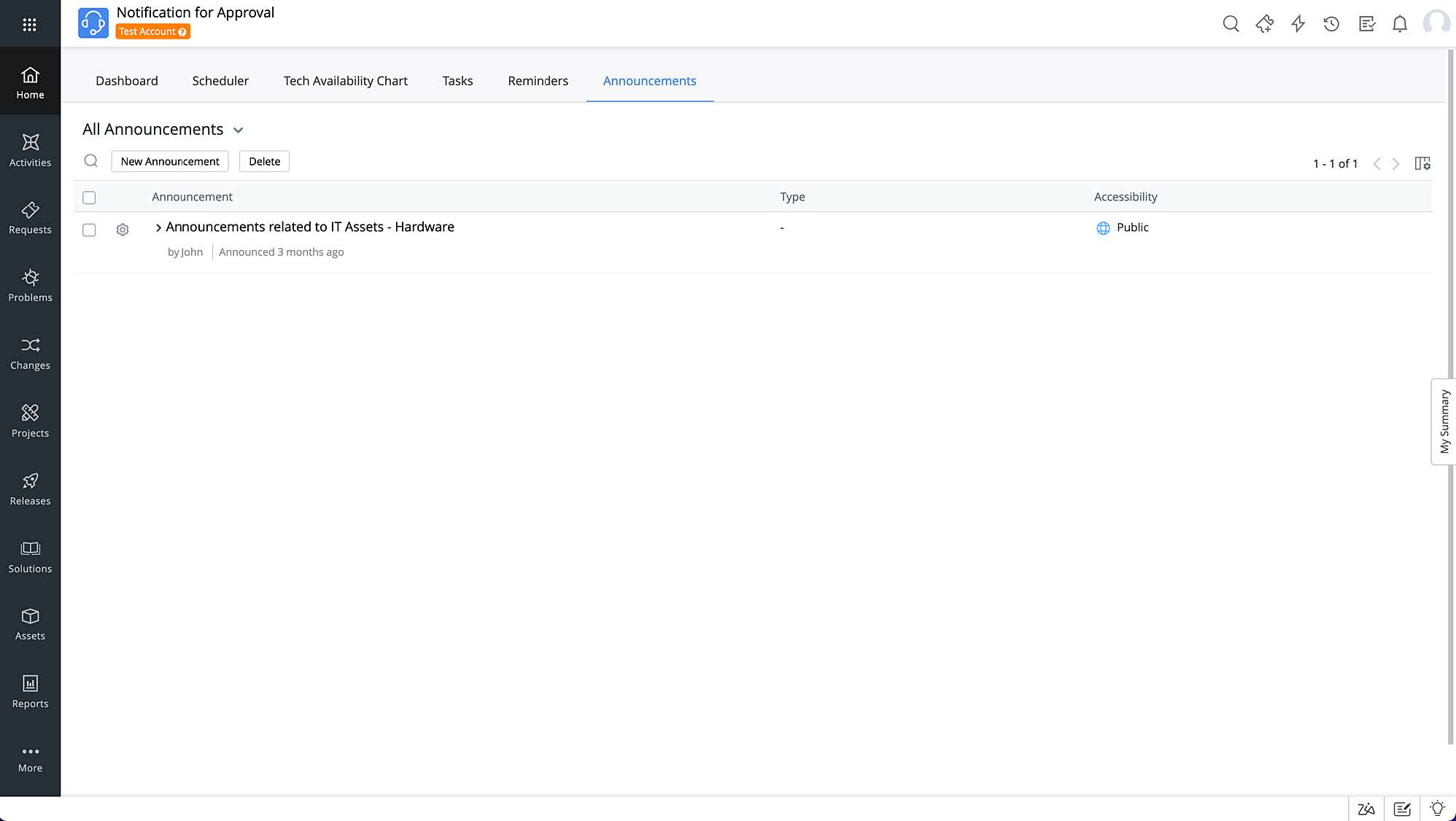The image size is (1456, 821).
Task: Expand IT Assets Hardware announcement row
Action: 158,227
